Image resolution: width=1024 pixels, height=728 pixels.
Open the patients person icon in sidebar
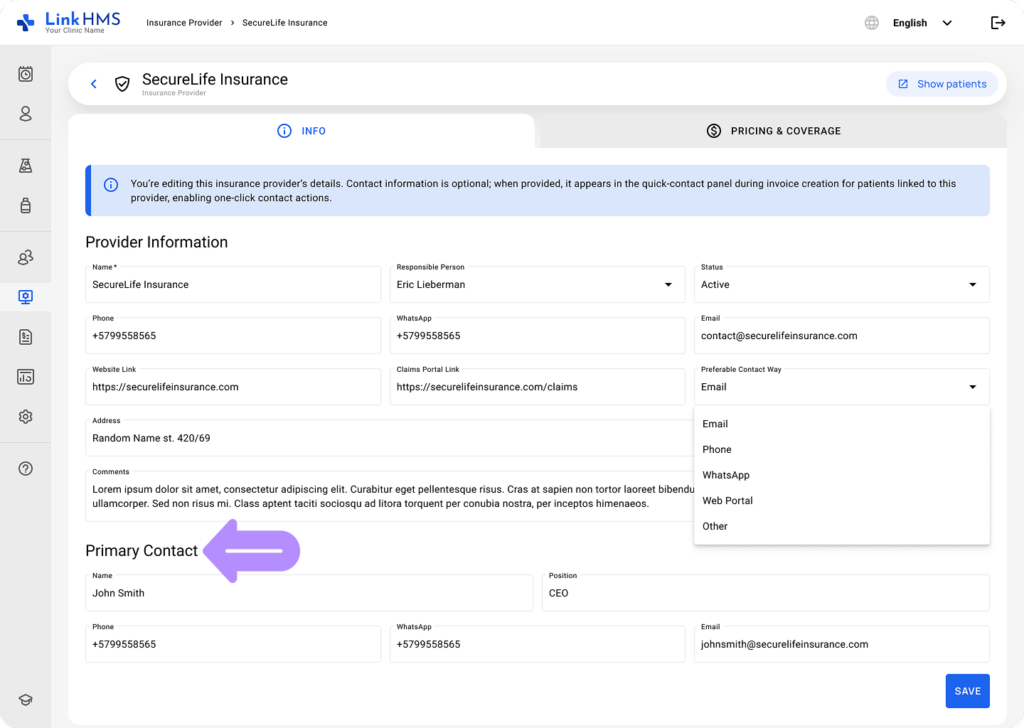[x=25, y=114]
